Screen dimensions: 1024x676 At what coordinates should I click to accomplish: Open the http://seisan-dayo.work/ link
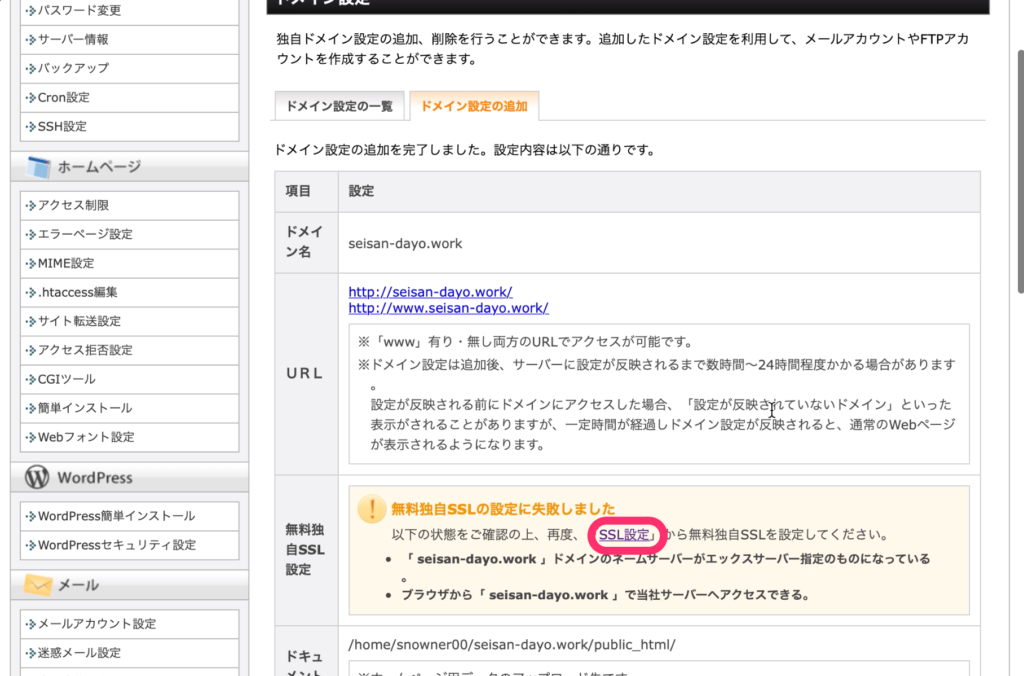(430, 292)
